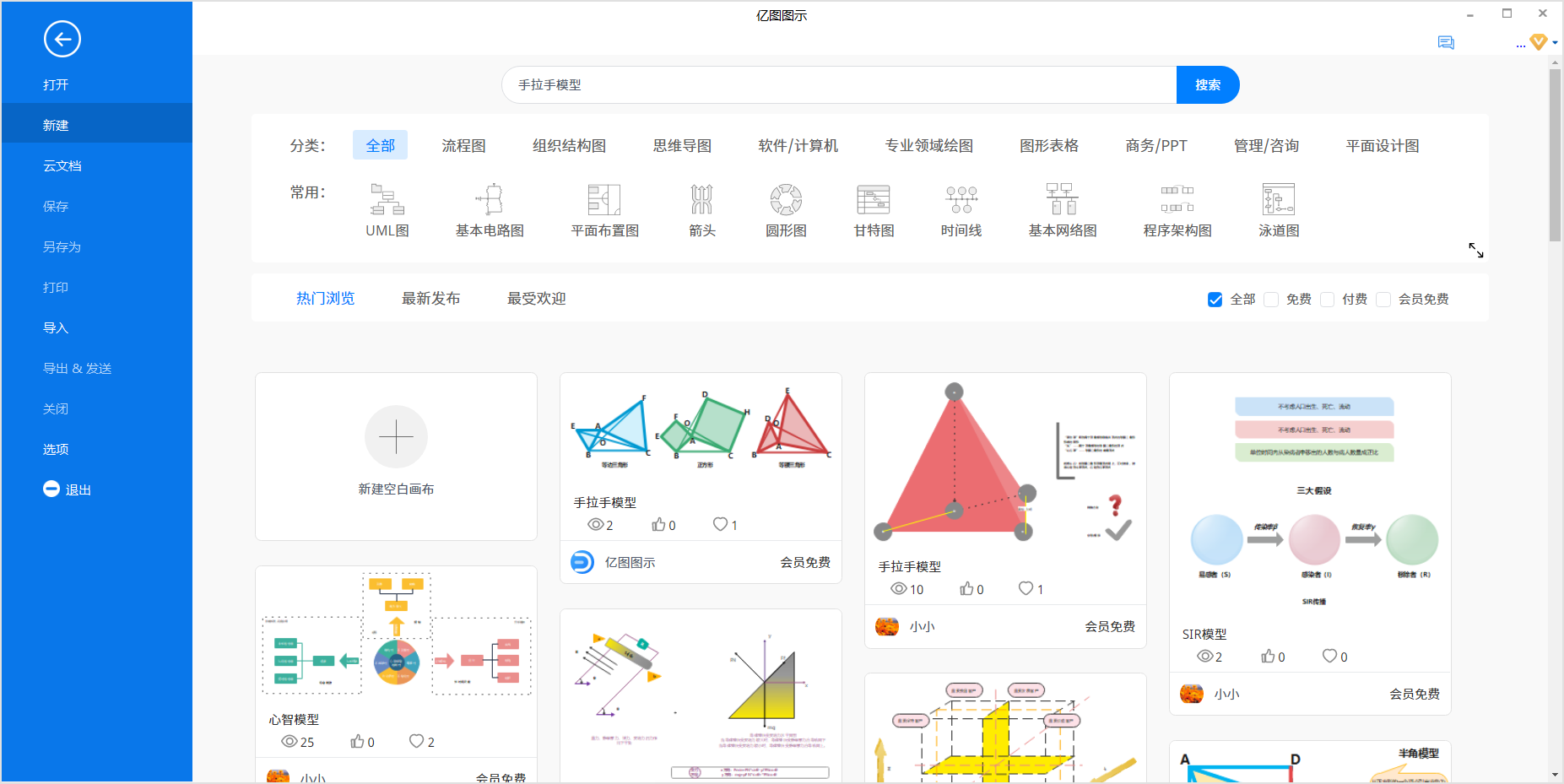Click the 退出 exit icon in sidebar

point(51,489)
